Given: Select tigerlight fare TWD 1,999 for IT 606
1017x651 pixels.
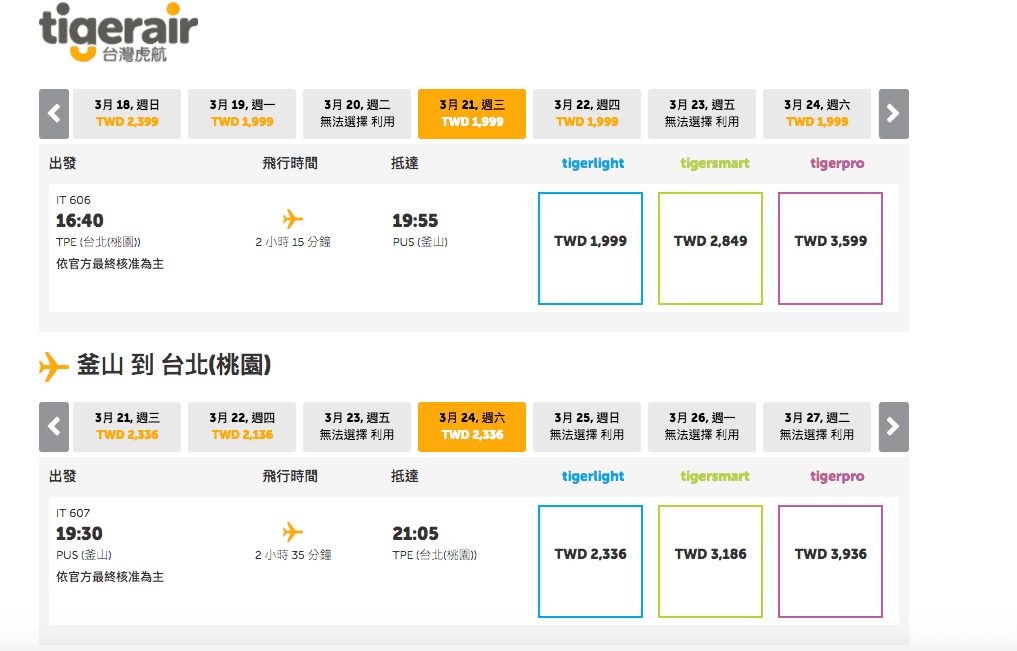Looking at the screenshot, I should (x=590, y=248).
